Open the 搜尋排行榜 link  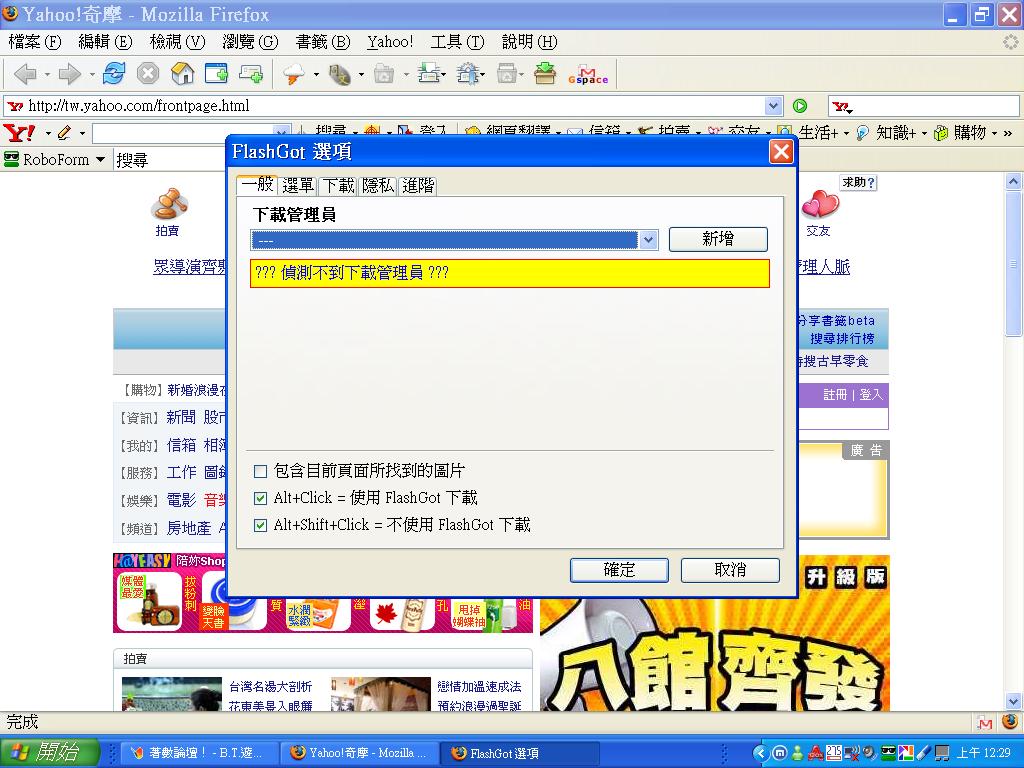tap(842, 339)
